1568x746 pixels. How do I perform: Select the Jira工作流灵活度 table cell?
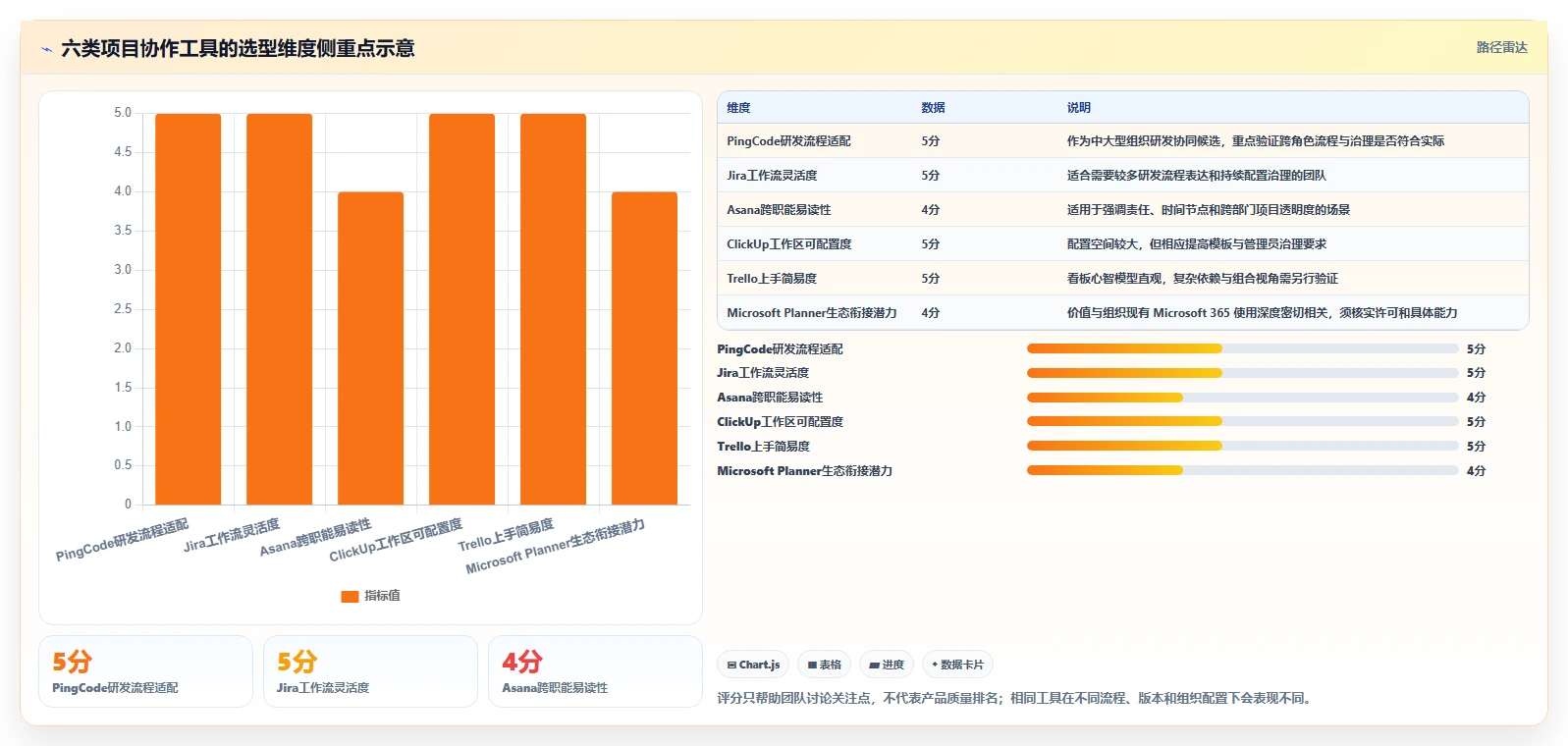click(x=772, y=176)
